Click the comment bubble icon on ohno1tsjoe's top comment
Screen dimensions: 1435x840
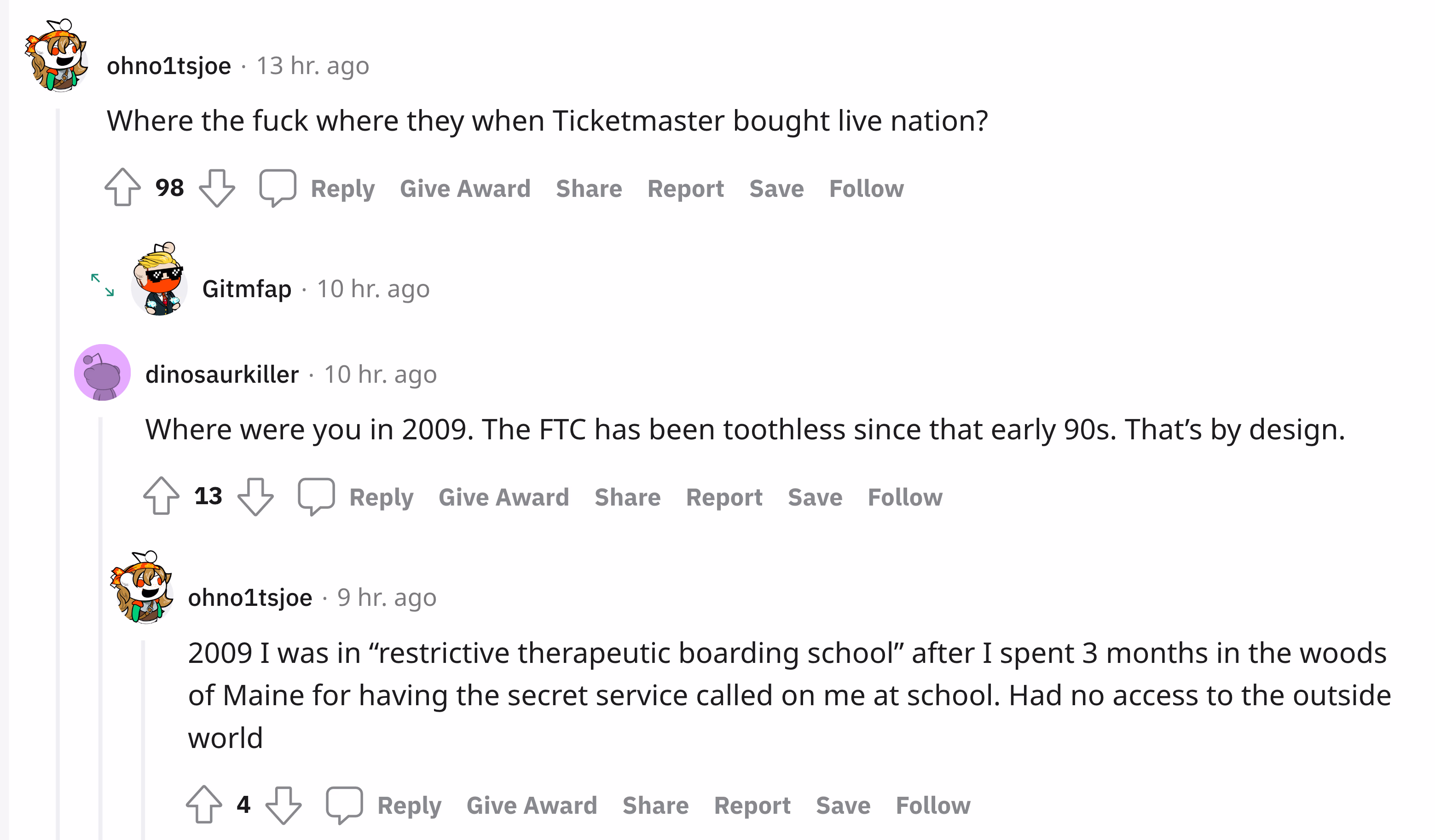tap(278, 188)
